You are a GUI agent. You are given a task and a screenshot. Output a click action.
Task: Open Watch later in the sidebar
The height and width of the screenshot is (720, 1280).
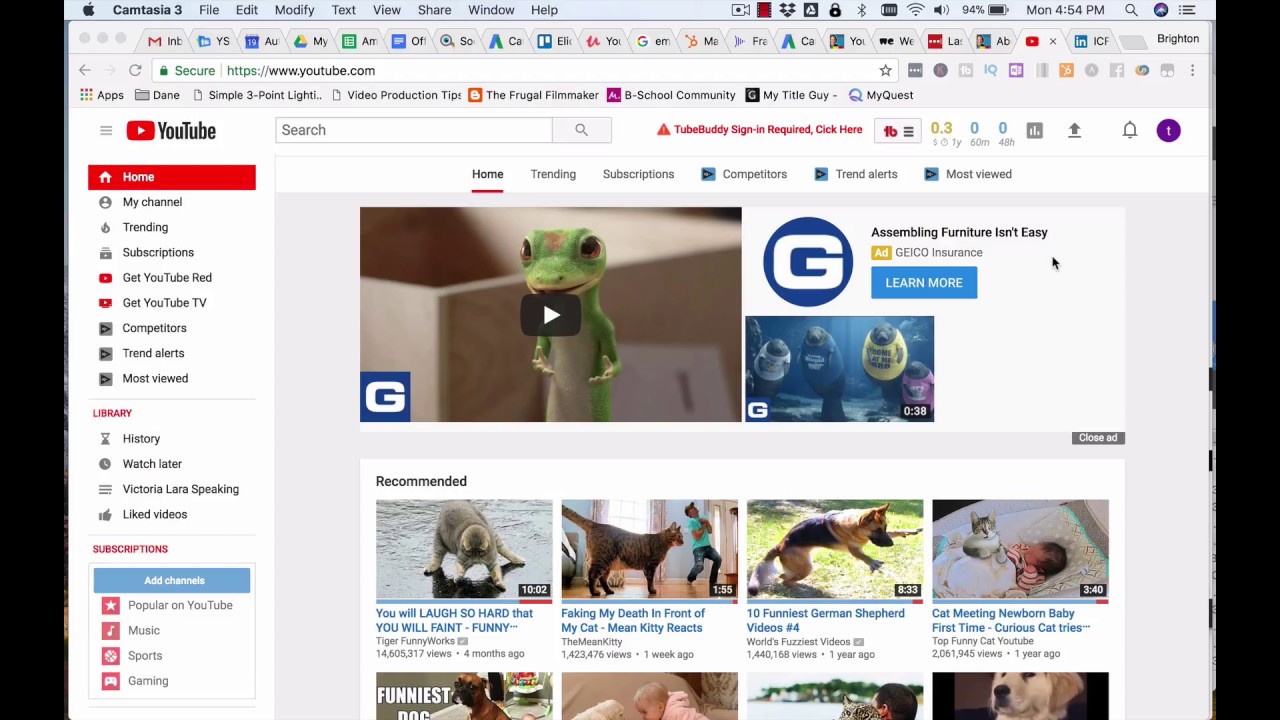tap(152, 464)
